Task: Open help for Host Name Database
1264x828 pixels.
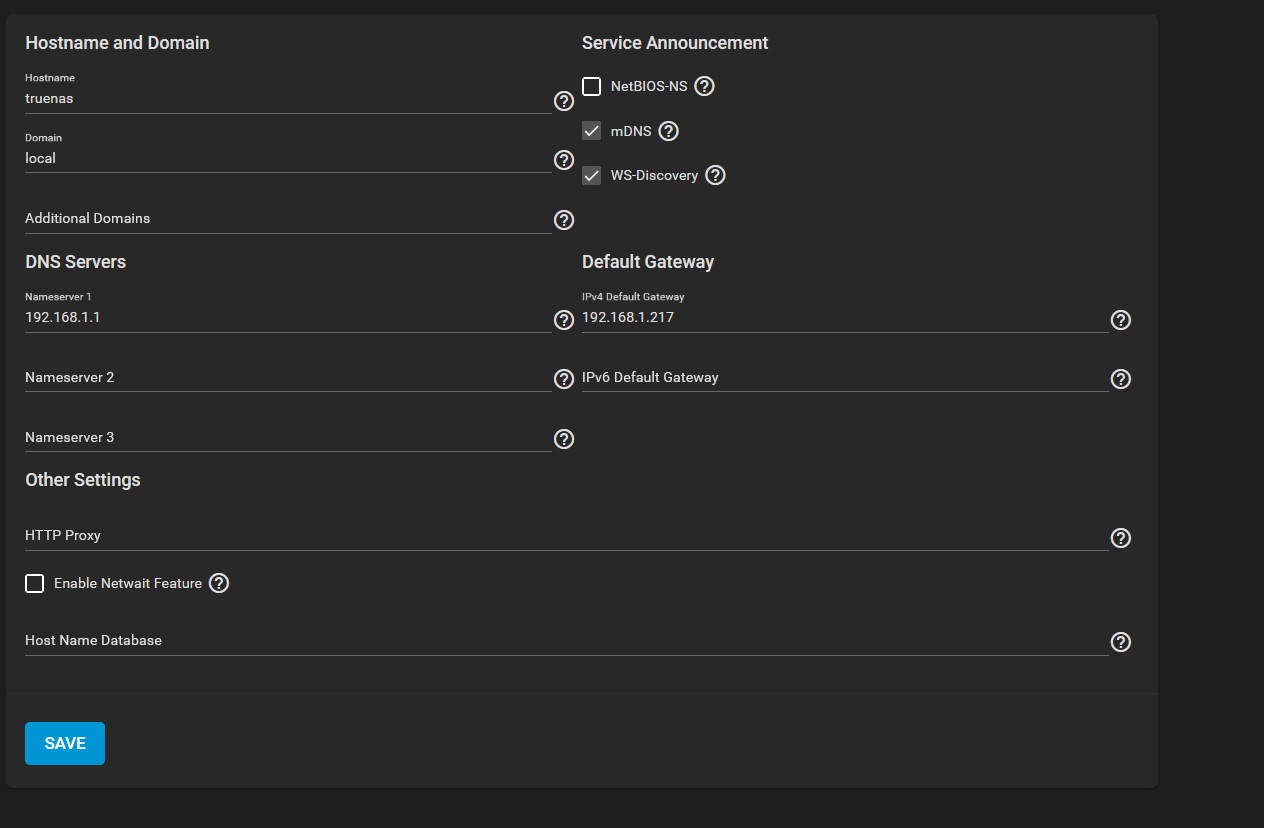Action: [1121, 642]
